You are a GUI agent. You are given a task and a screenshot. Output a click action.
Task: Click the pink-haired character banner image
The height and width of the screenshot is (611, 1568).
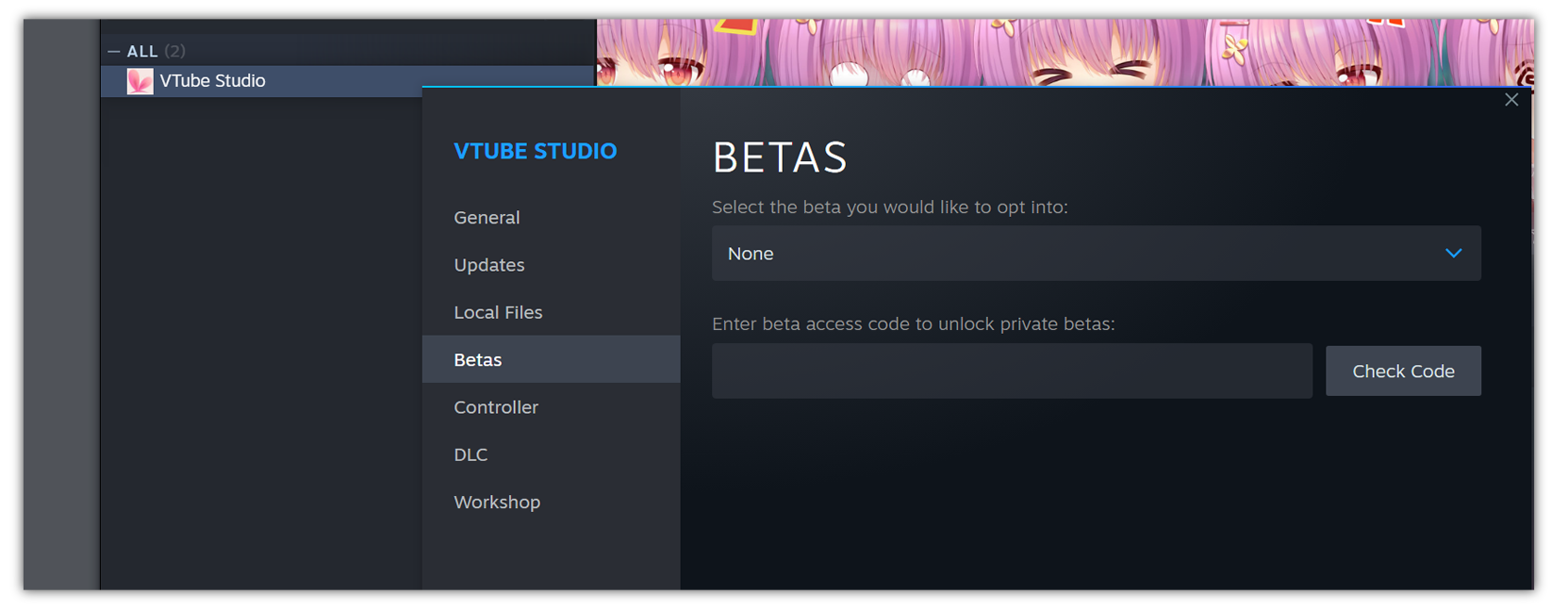tap(1065, 53)
